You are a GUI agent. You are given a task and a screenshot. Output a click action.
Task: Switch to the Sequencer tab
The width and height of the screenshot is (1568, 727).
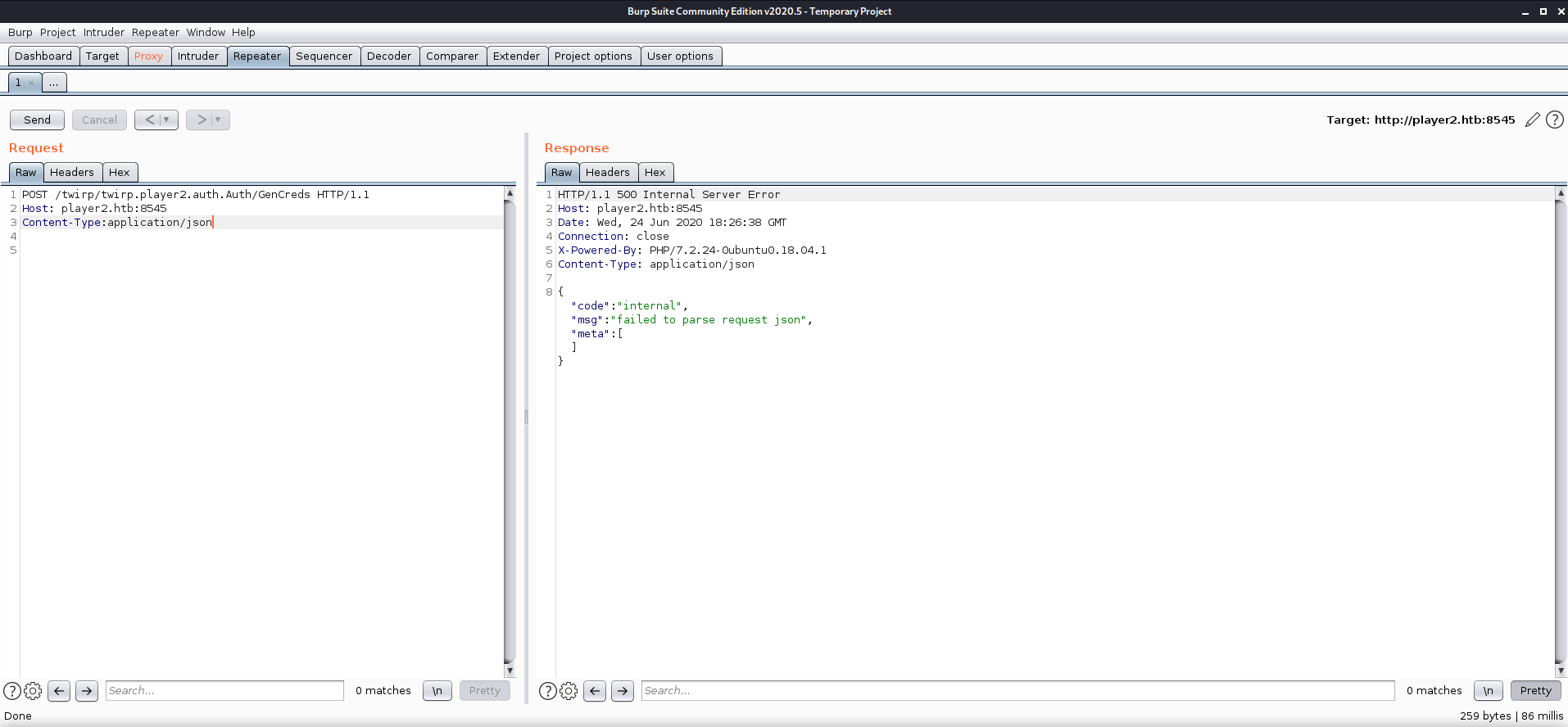324,56
